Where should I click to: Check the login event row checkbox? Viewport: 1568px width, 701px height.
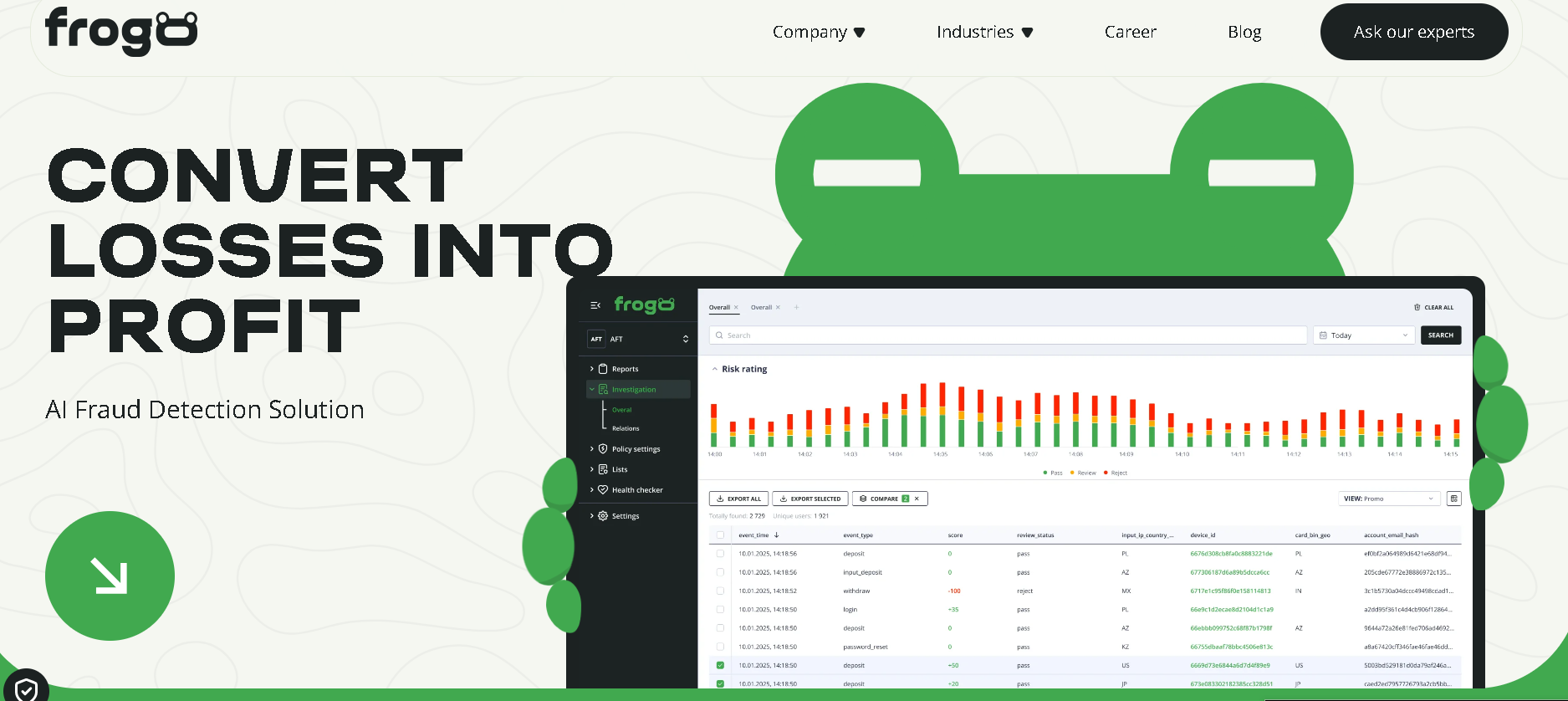click(x=720, y=610)
